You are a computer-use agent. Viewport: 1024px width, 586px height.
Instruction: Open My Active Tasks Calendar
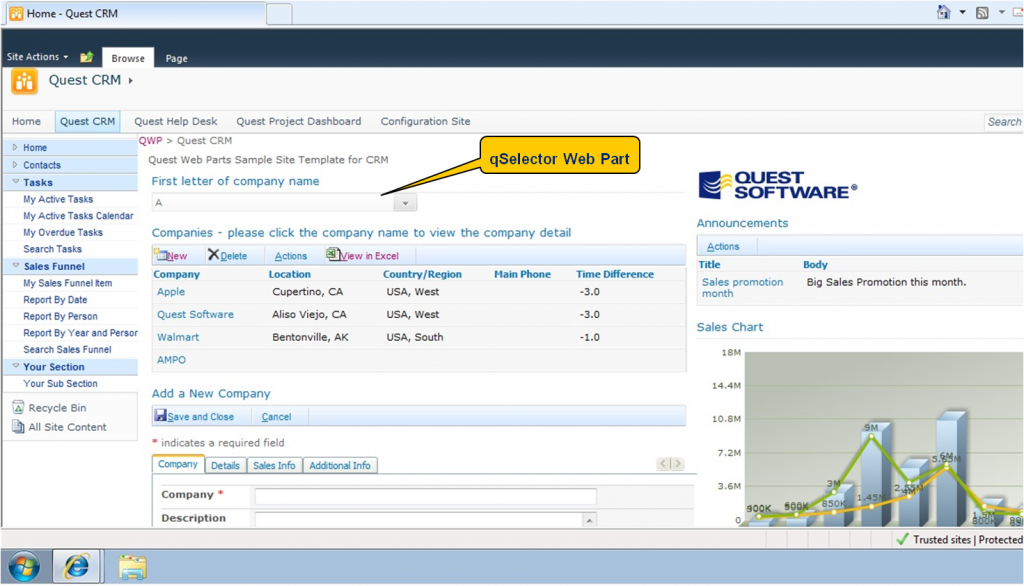(x=78, y=216)
